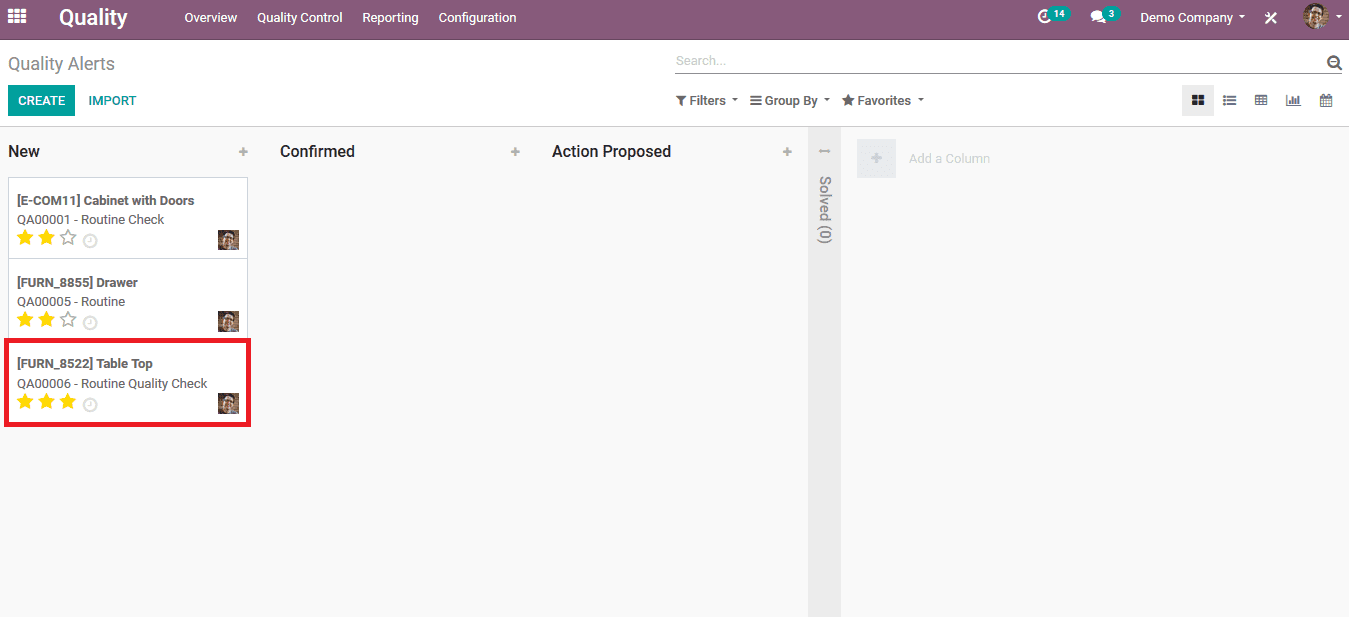This screenshot has width=1349, height=617.
Task: Toggle second priority star on Drawer card
Action: pyautogui.click(x=46, y=320)
